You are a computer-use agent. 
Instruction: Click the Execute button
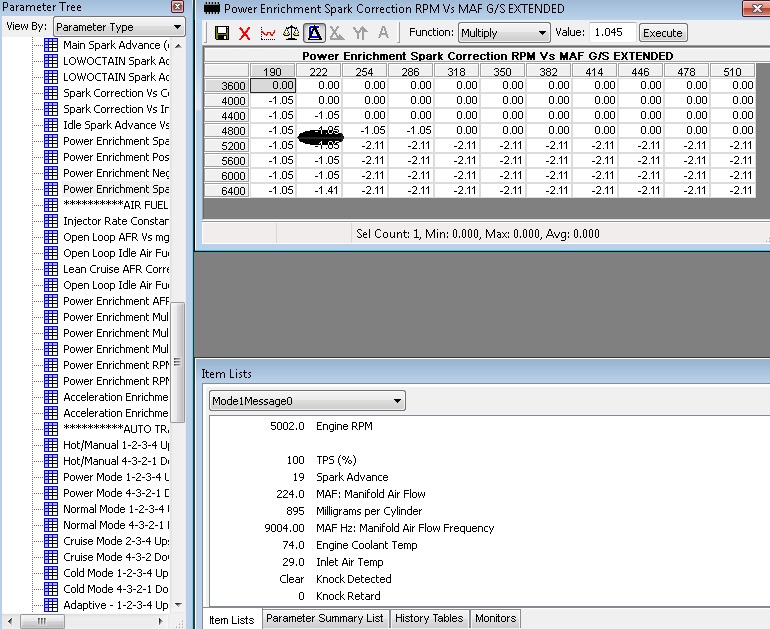tap(662, 33)
